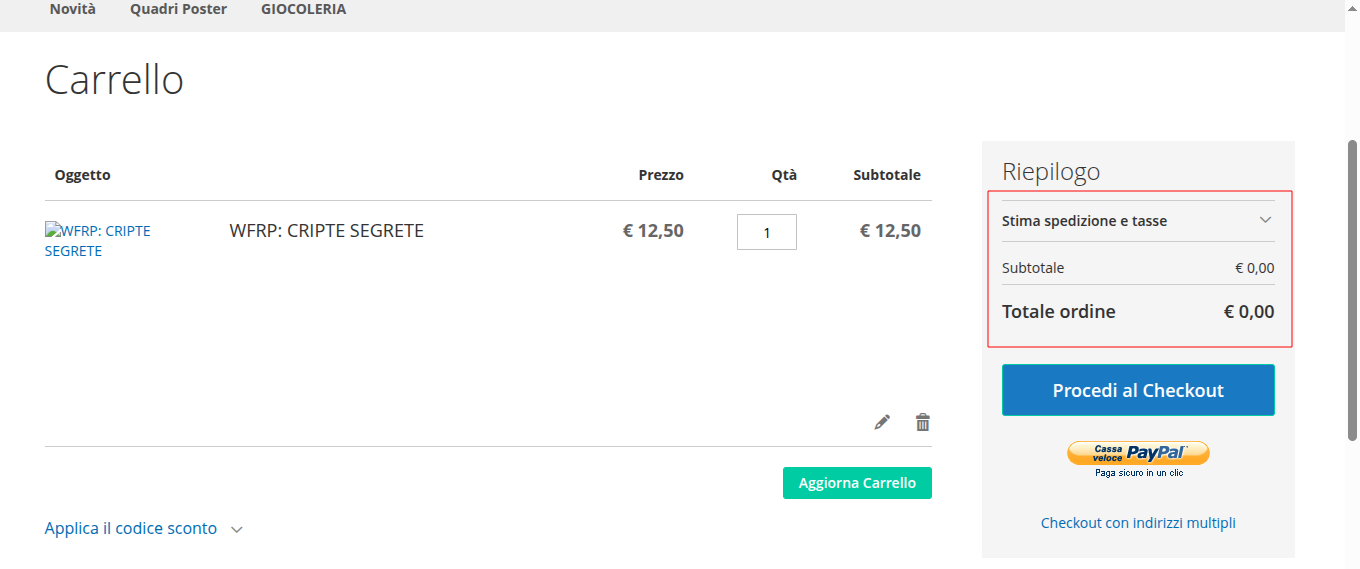Viewport: 1360px width, 569px height.
Task: Delete item using the trash icon
Action: (923, 422)
